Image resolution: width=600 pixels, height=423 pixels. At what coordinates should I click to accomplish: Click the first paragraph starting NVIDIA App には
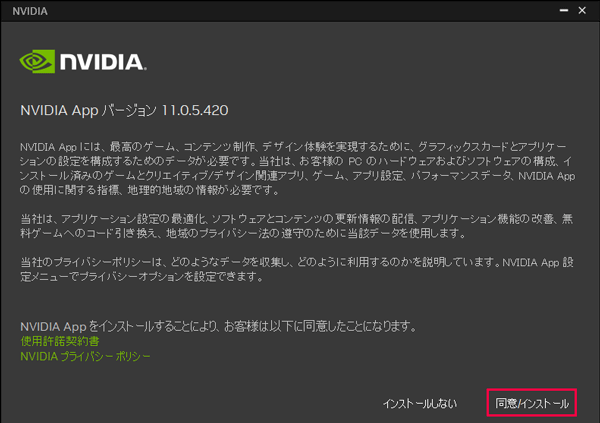coord(297,168)
